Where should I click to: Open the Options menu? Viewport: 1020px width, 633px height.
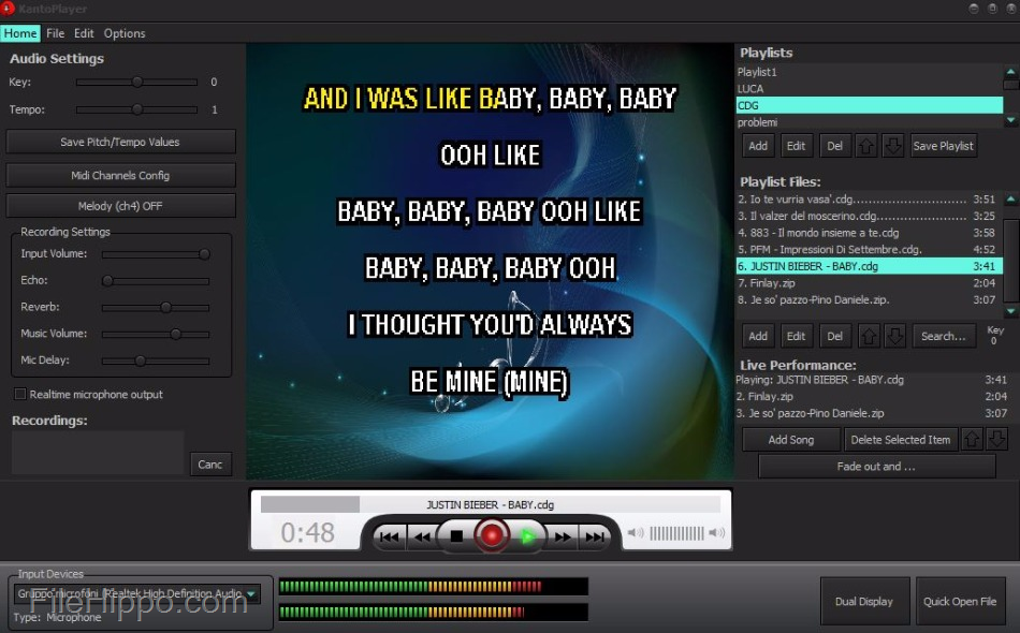click(x=124, y=33)
